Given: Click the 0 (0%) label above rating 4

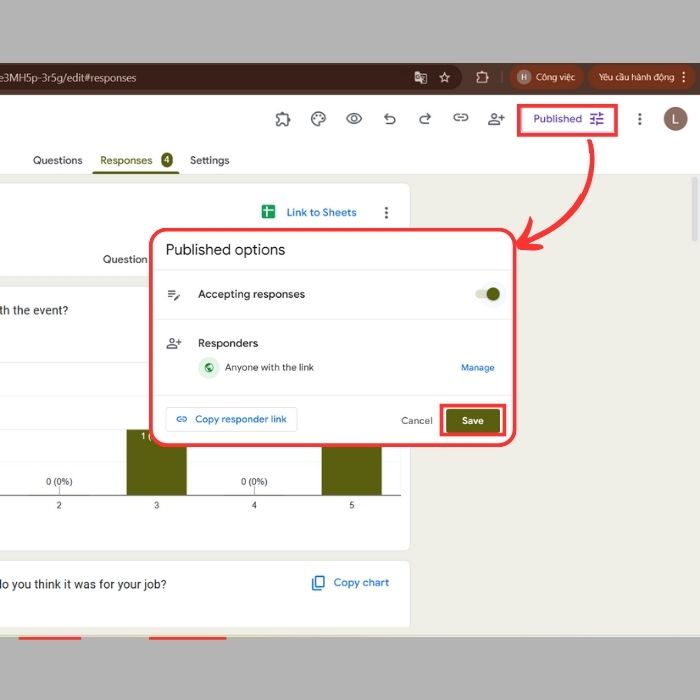Looking at the screenshot, I should [x=254, y=481].
